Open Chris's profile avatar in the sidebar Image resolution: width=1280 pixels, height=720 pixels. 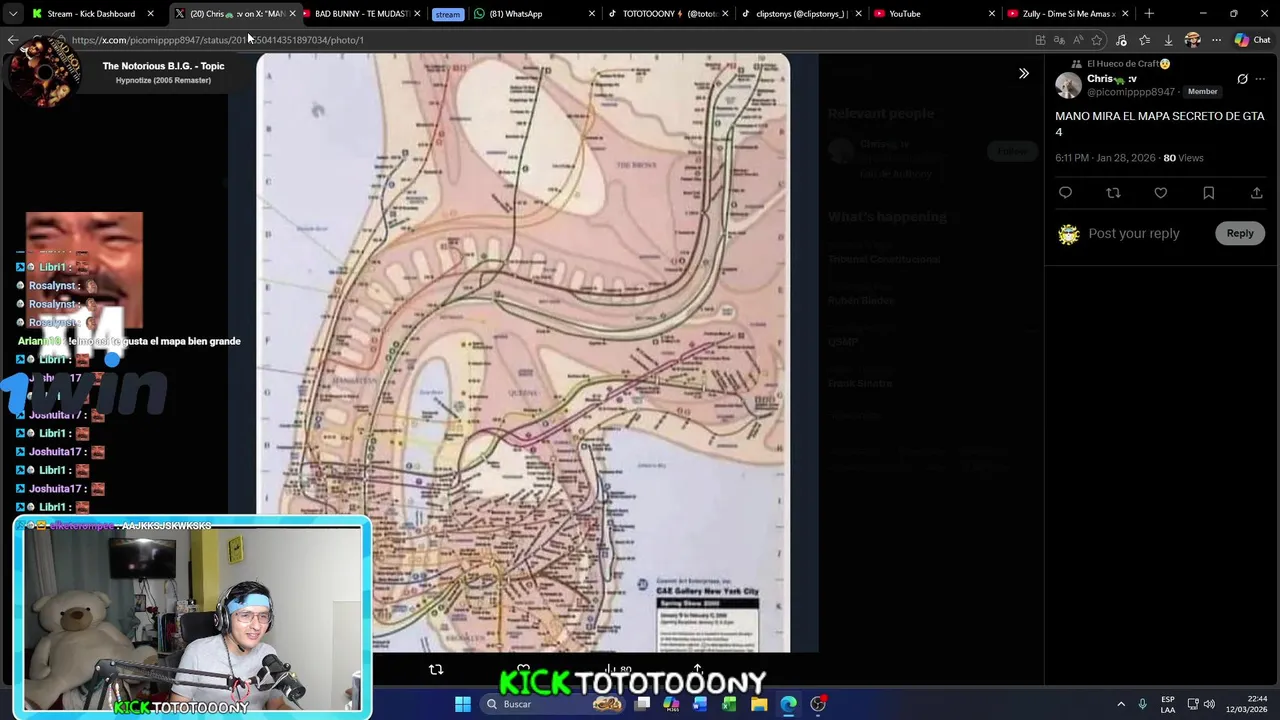click(1069, 85)
